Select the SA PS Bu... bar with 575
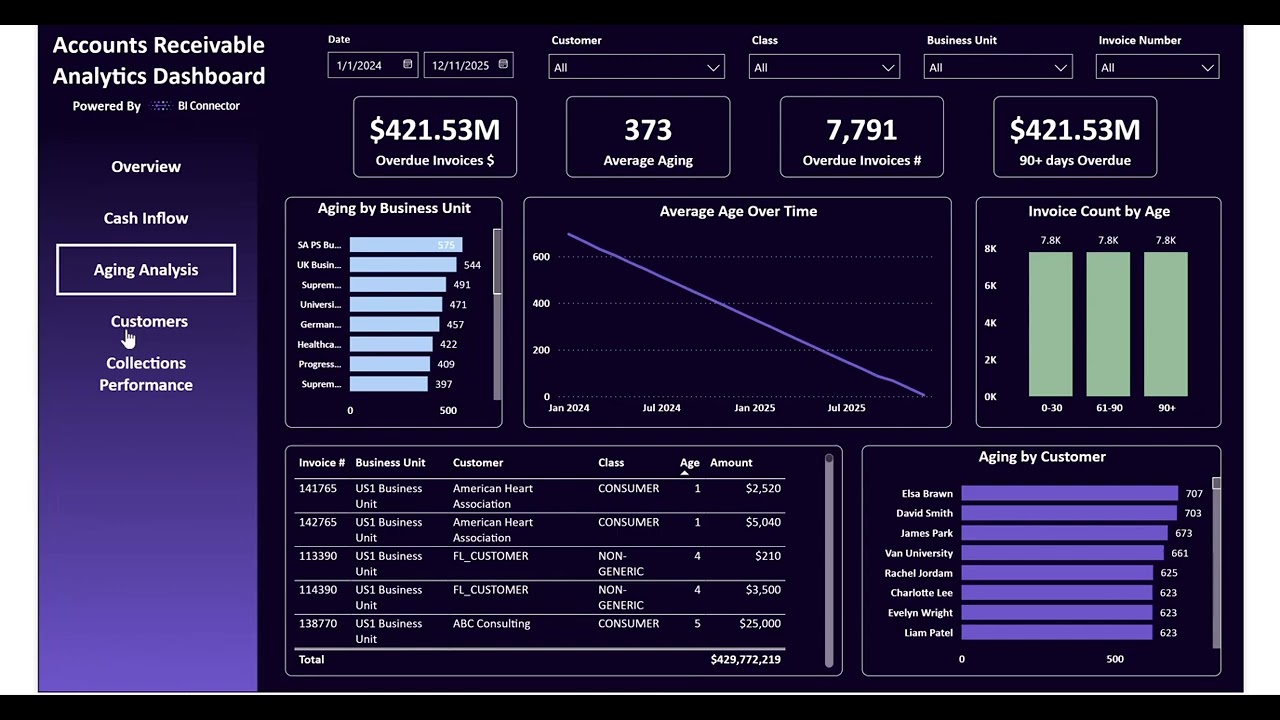Viewport: 1280px width, 720px height. 406,245
